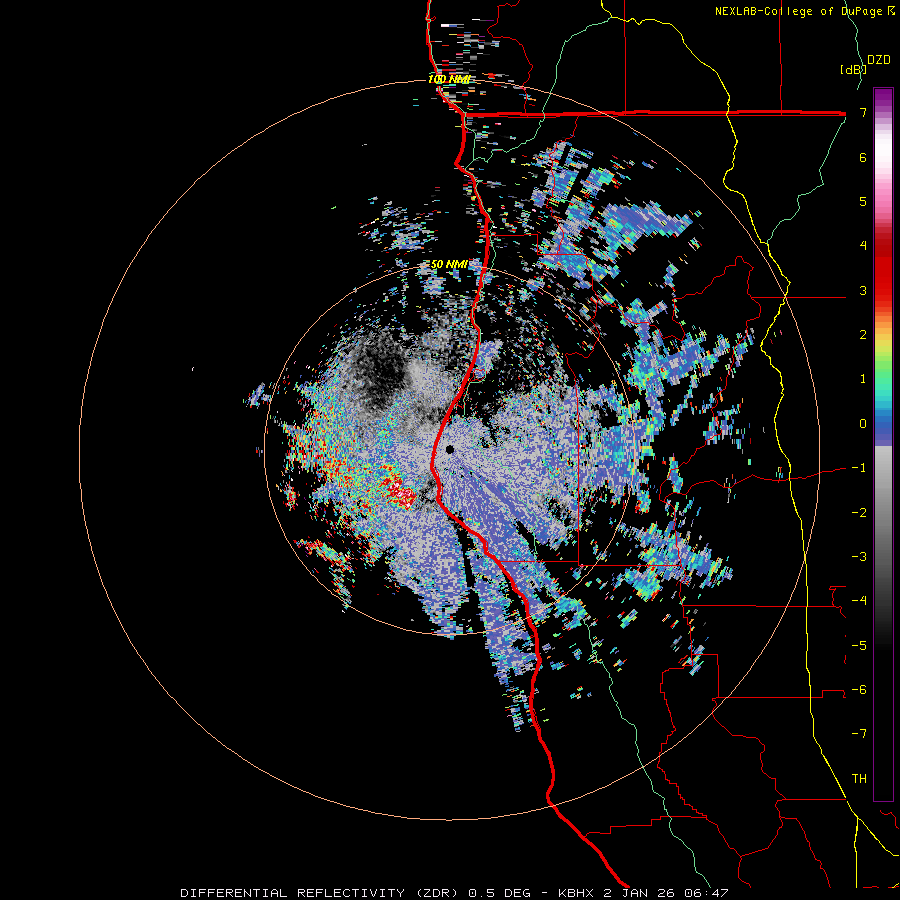Click the -2 value on the scale

tap(859, 512)
